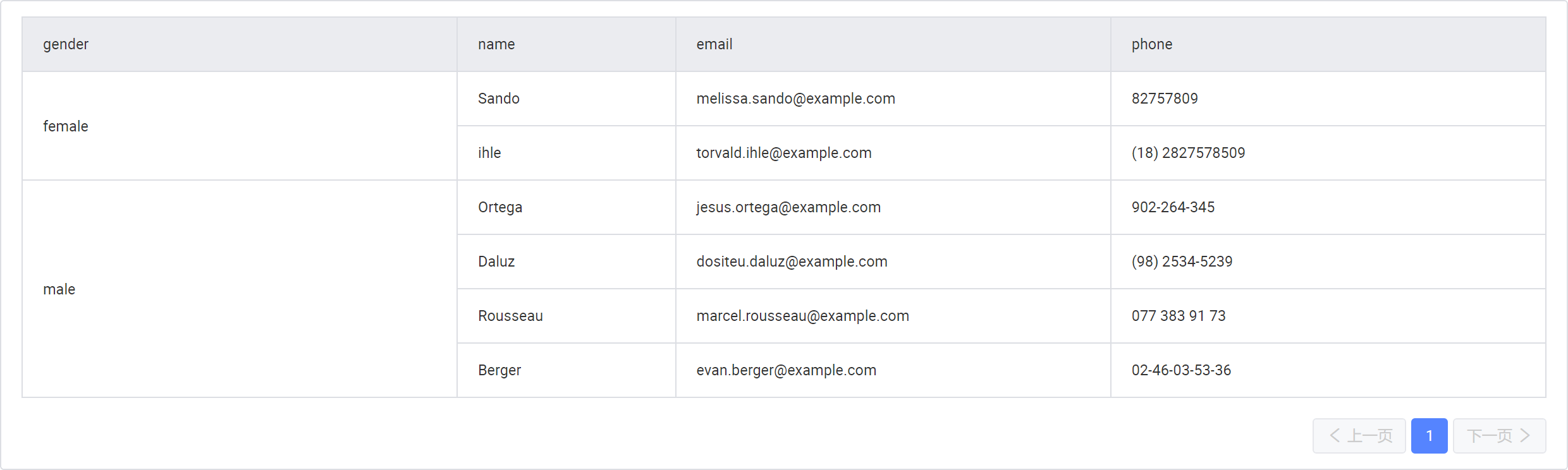This screenshot has width=1568, height=470.
Task: Click the Rousseau name cell
Action: coord(510,316)
